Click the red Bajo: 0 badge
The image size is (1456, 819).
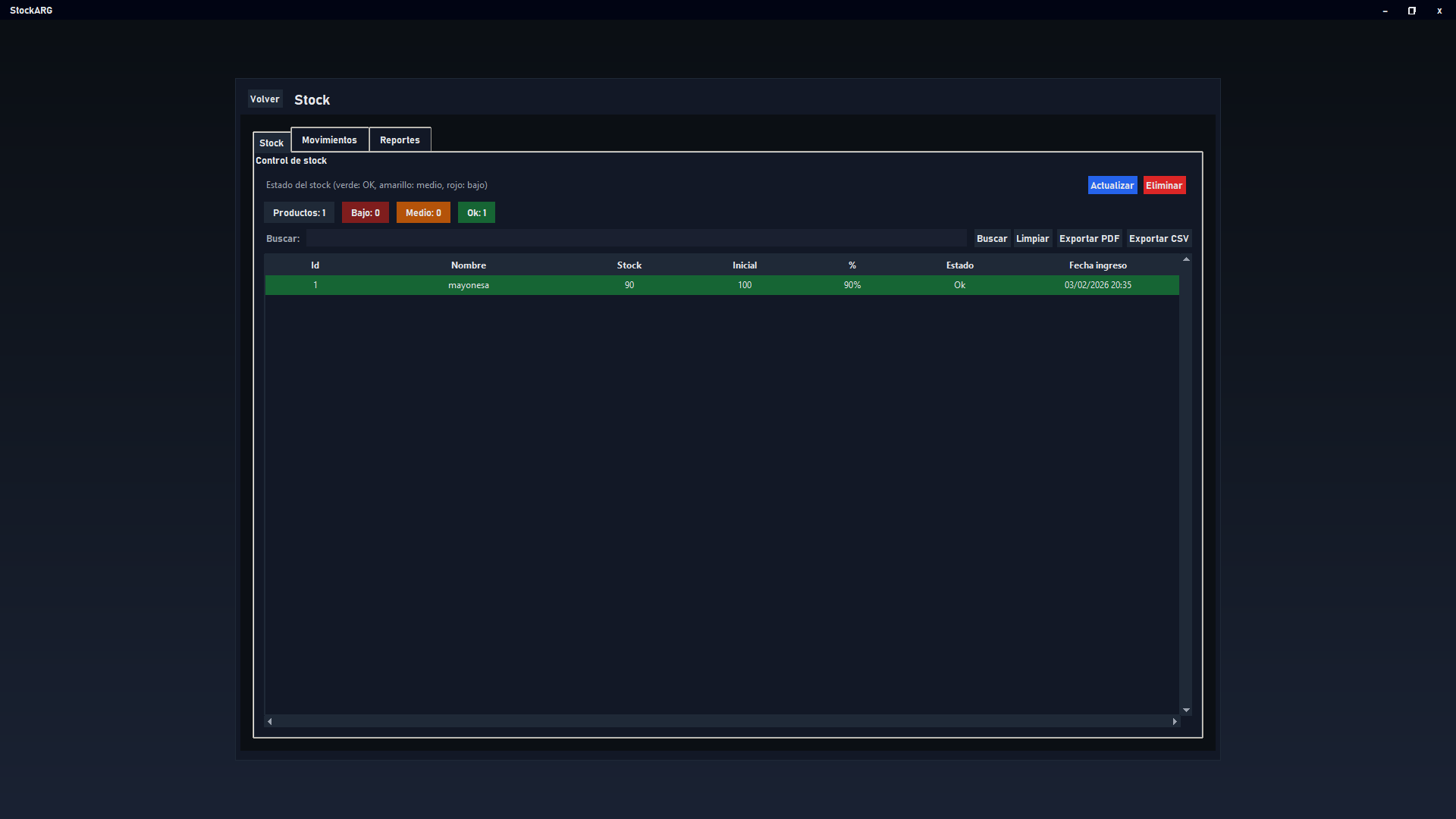tap(365, 213)
